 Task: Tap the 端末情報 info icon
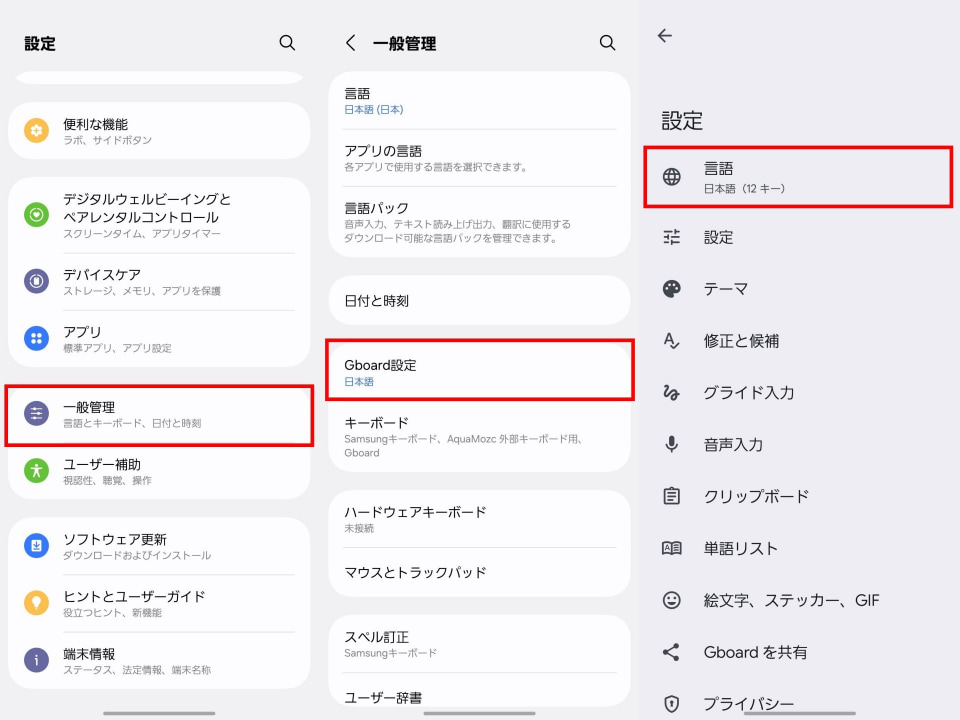click(x=37, y=660)
